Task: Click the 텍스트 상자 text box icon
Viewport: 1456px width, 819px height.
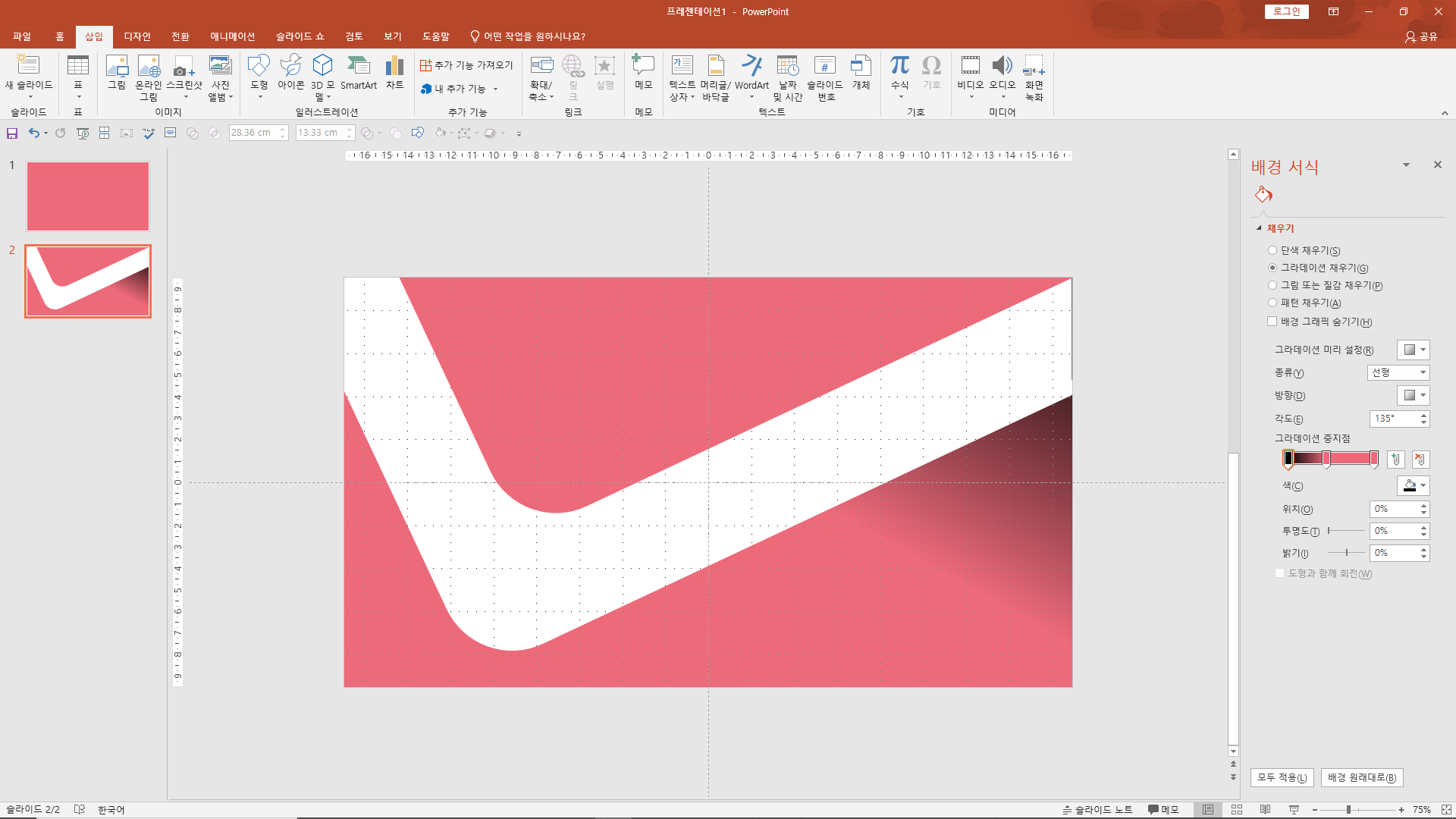Action: point(682,74)
